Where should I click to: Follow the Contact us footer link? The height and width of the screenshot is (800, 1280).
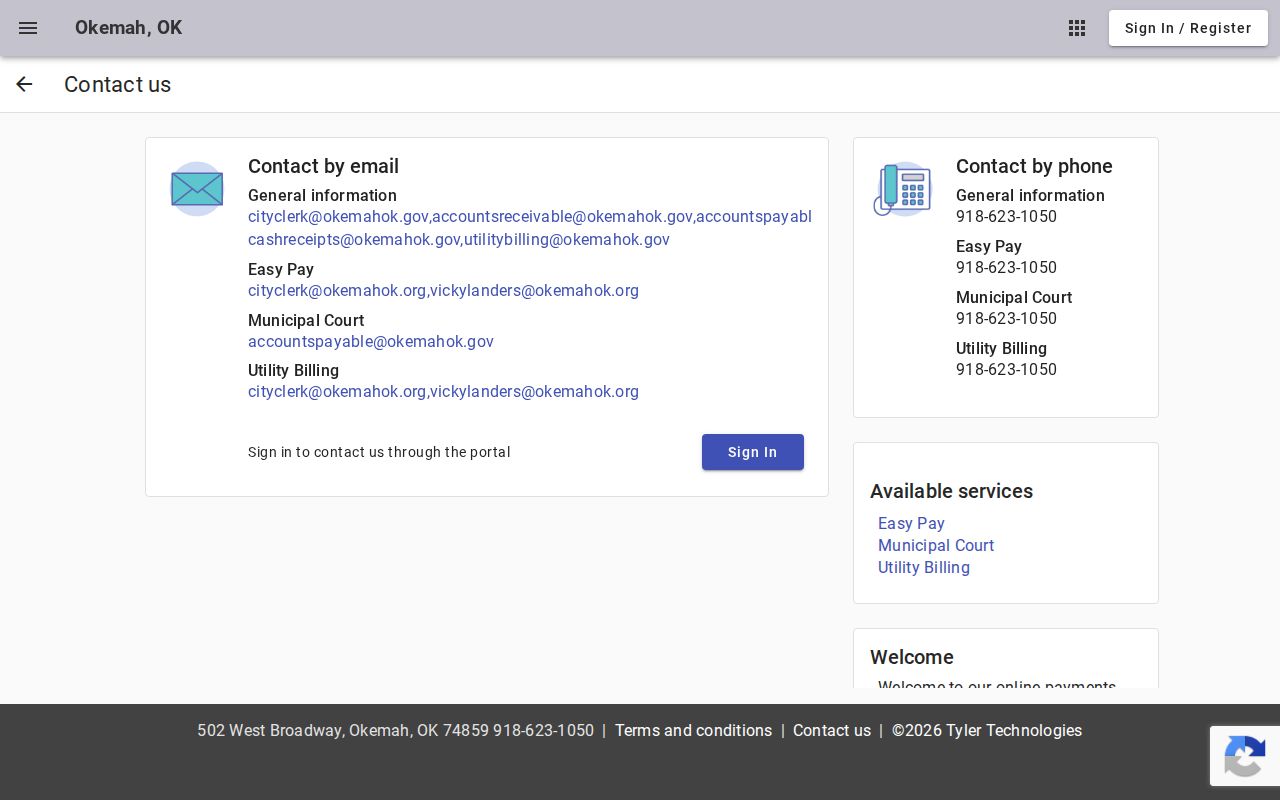[832, 730]
